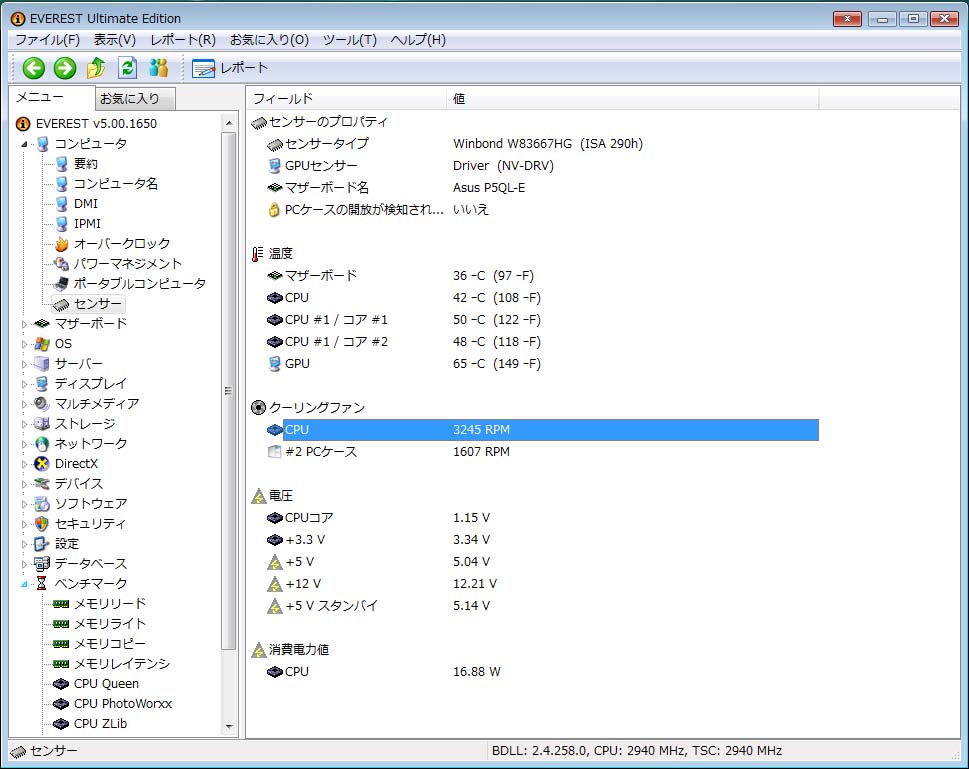Select CPU Queen benchmark item
Screen dimensions: 969x769
106,684
